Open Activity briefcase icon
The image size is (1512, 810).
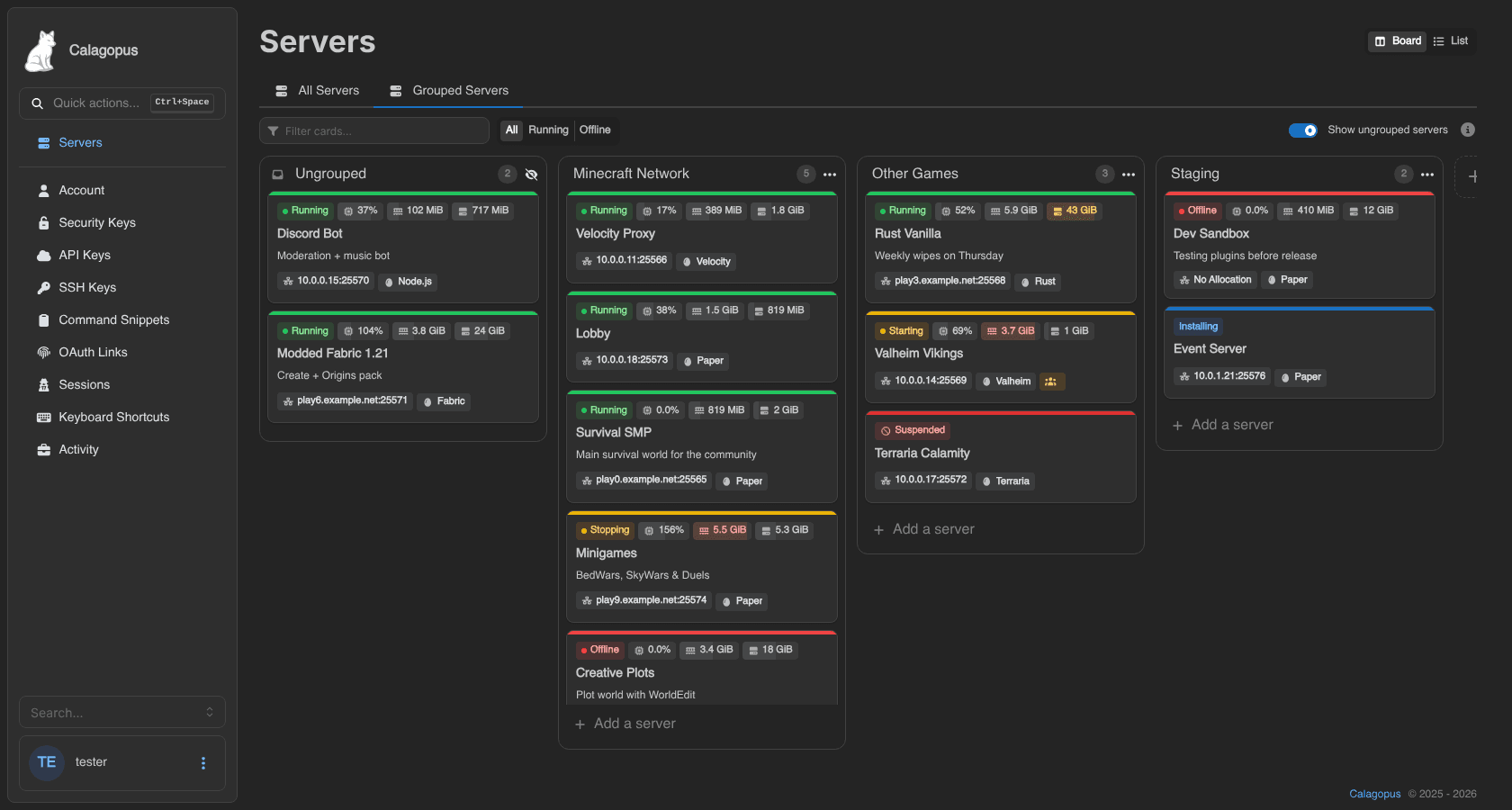coord(43,450)
